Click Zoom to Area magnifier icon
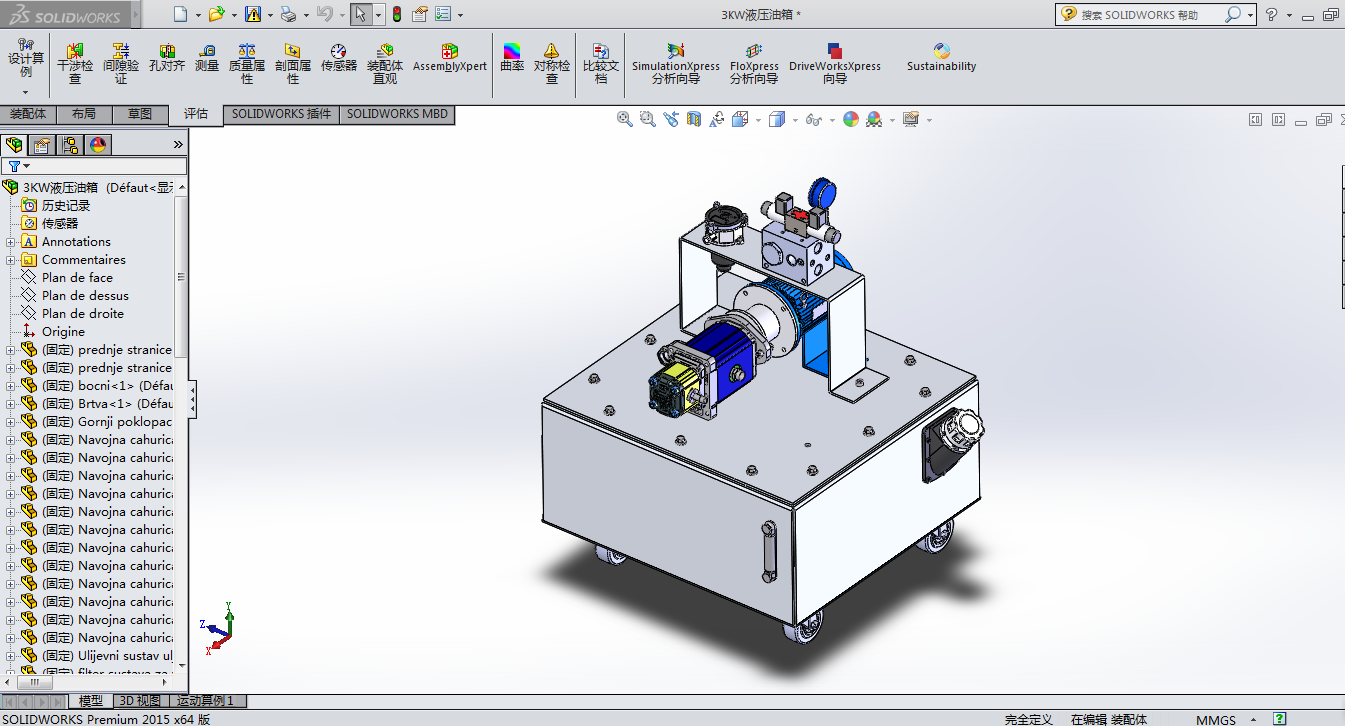The image size is (1345, 726). pos(647,119)
